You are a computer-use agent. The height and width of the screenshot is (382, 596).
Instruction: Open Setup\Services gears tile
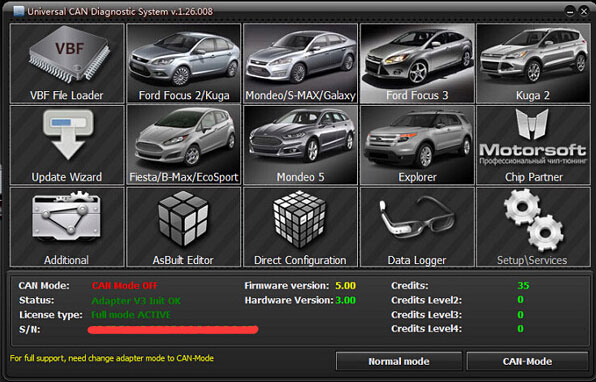(x=533, y=227)
